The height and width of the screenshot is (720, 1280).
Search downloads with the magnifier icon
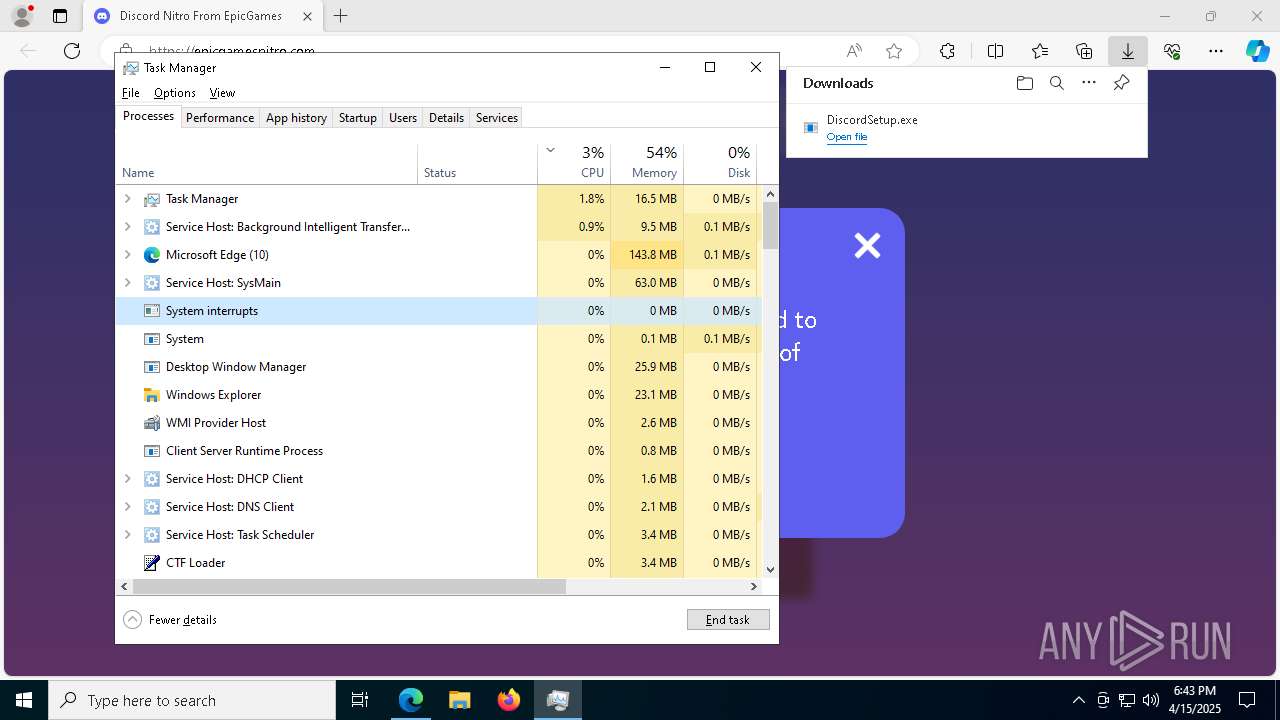click(1056, 83)
